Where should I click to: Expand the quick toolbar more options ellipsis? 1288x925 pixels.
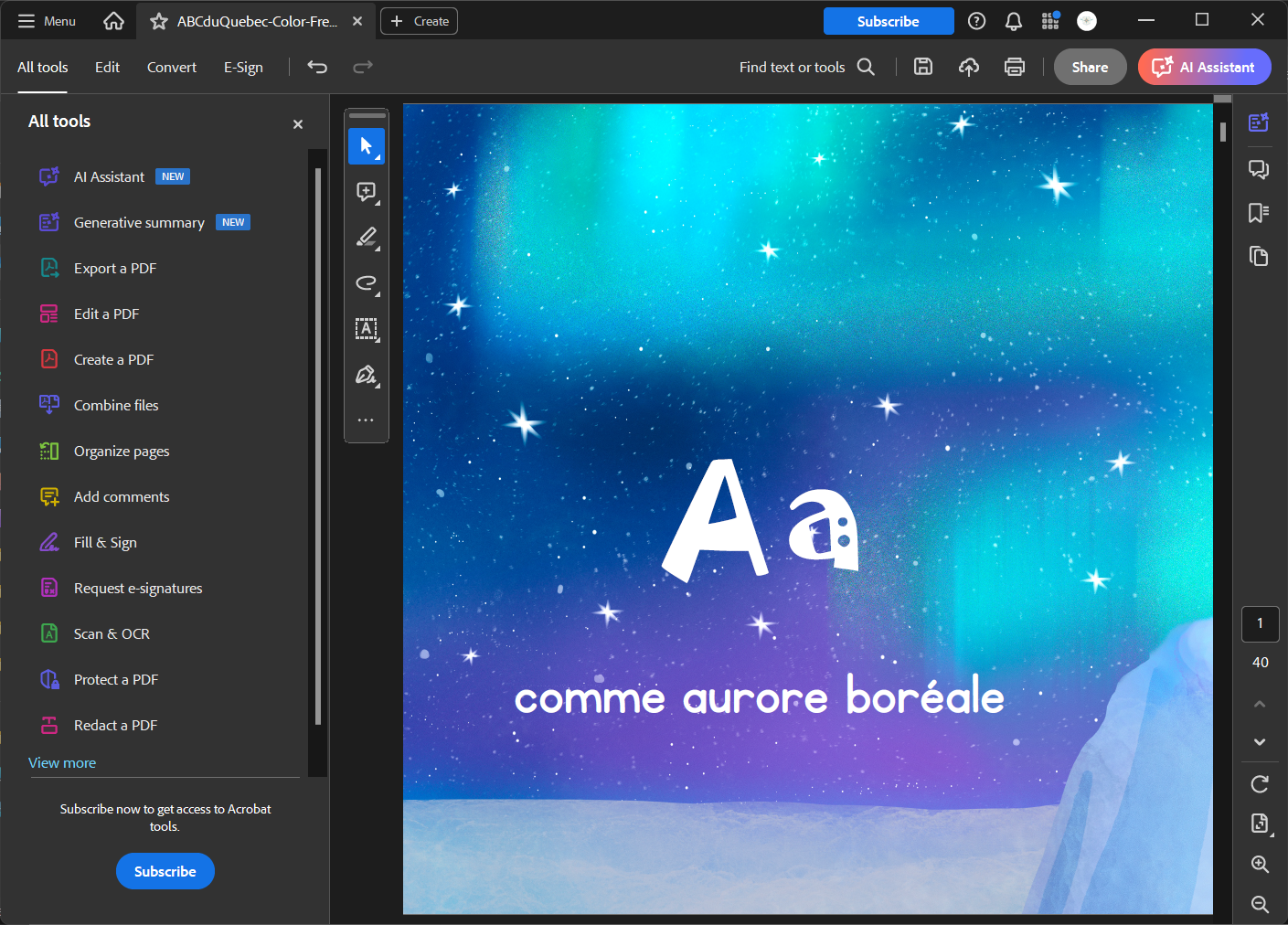tap(366, 420)
